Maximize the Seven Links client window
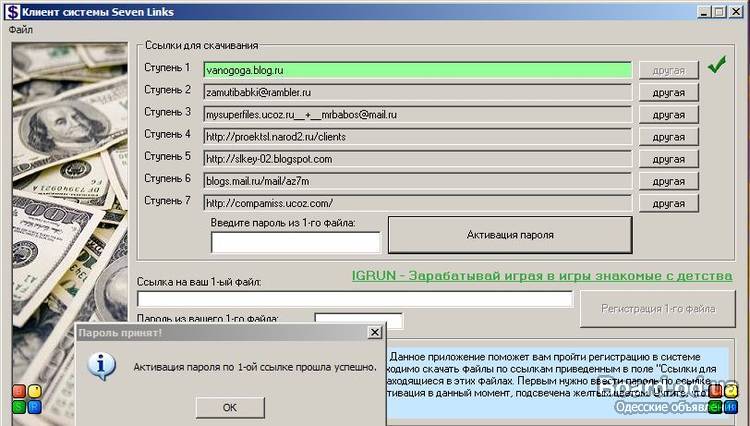 [719, 11]
